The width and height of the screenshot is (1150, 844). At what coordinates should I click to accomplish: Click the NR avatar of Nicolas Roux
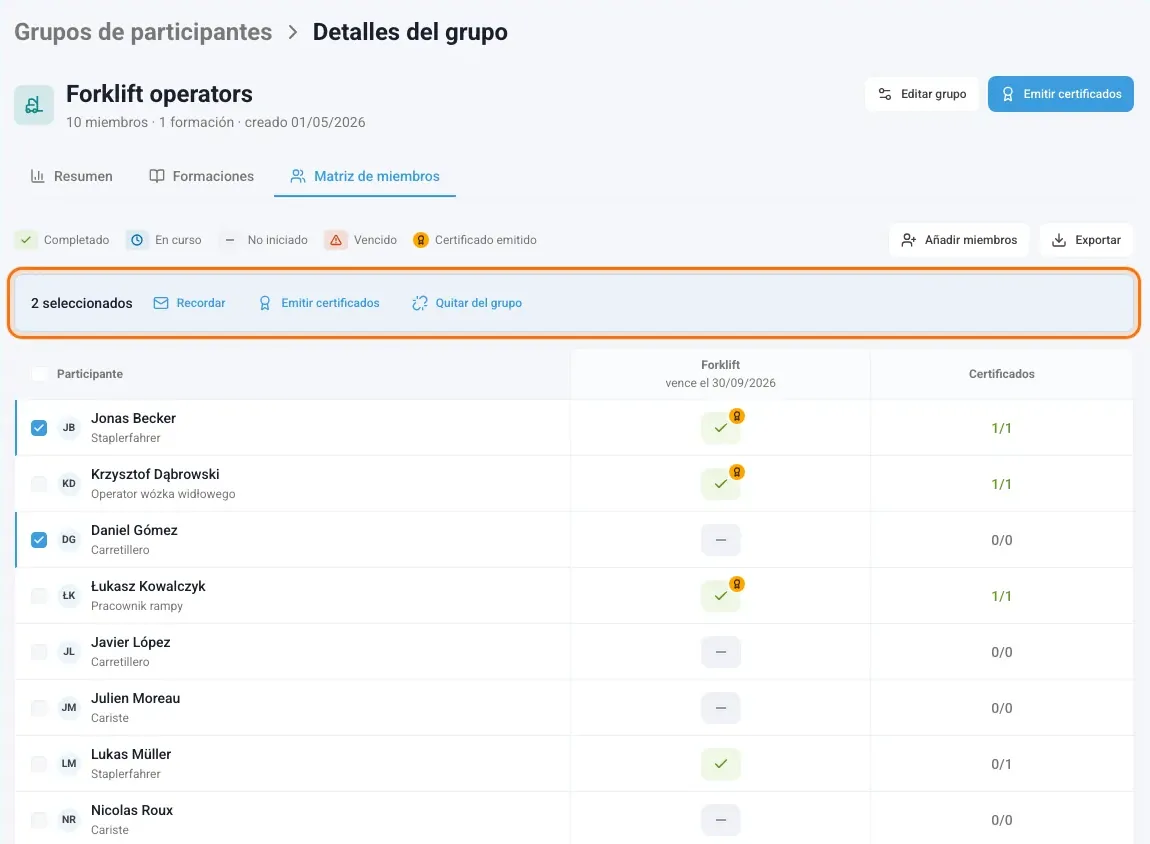point(69,820)
